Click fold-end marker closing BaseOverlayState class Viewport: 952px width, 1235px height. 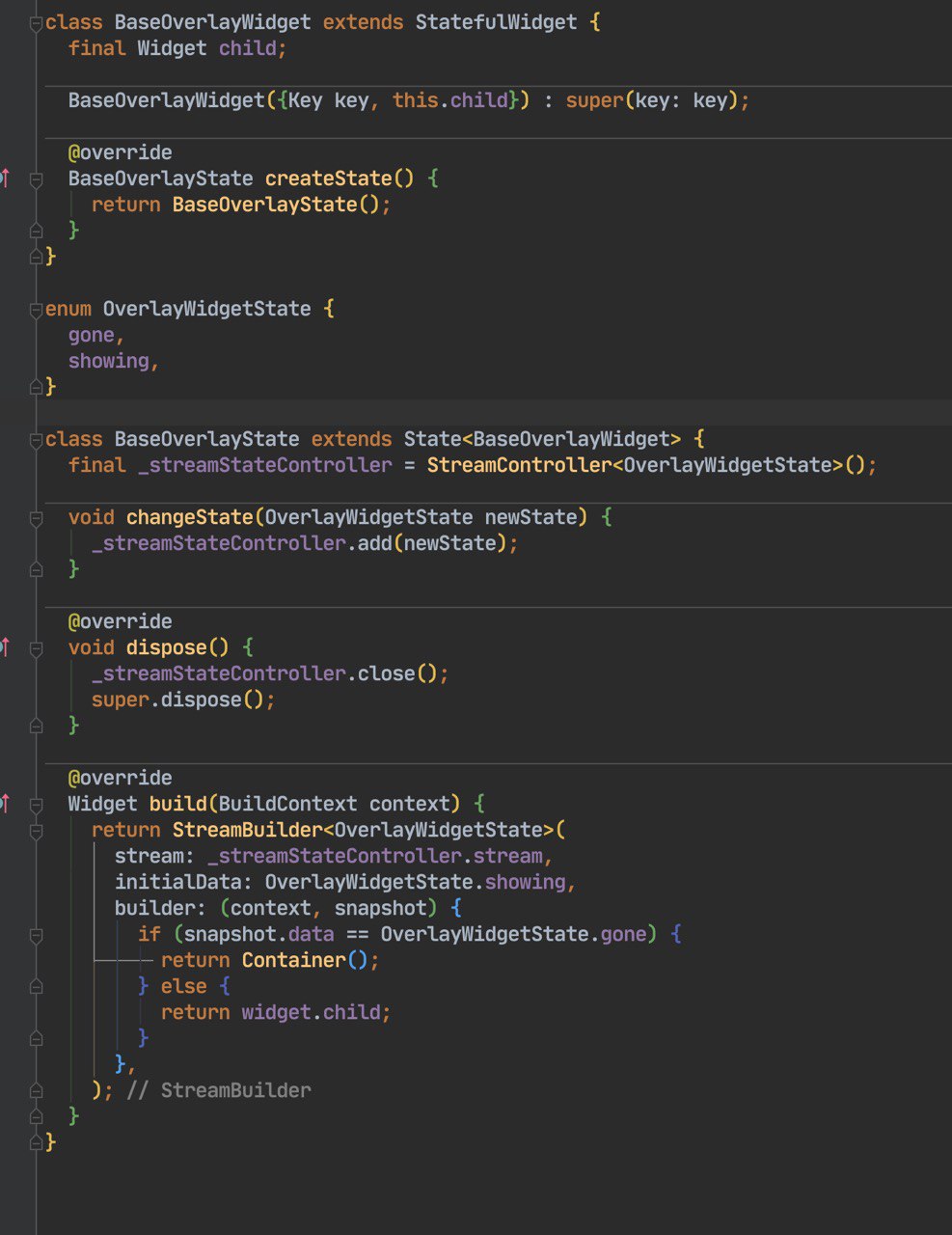36,1143
